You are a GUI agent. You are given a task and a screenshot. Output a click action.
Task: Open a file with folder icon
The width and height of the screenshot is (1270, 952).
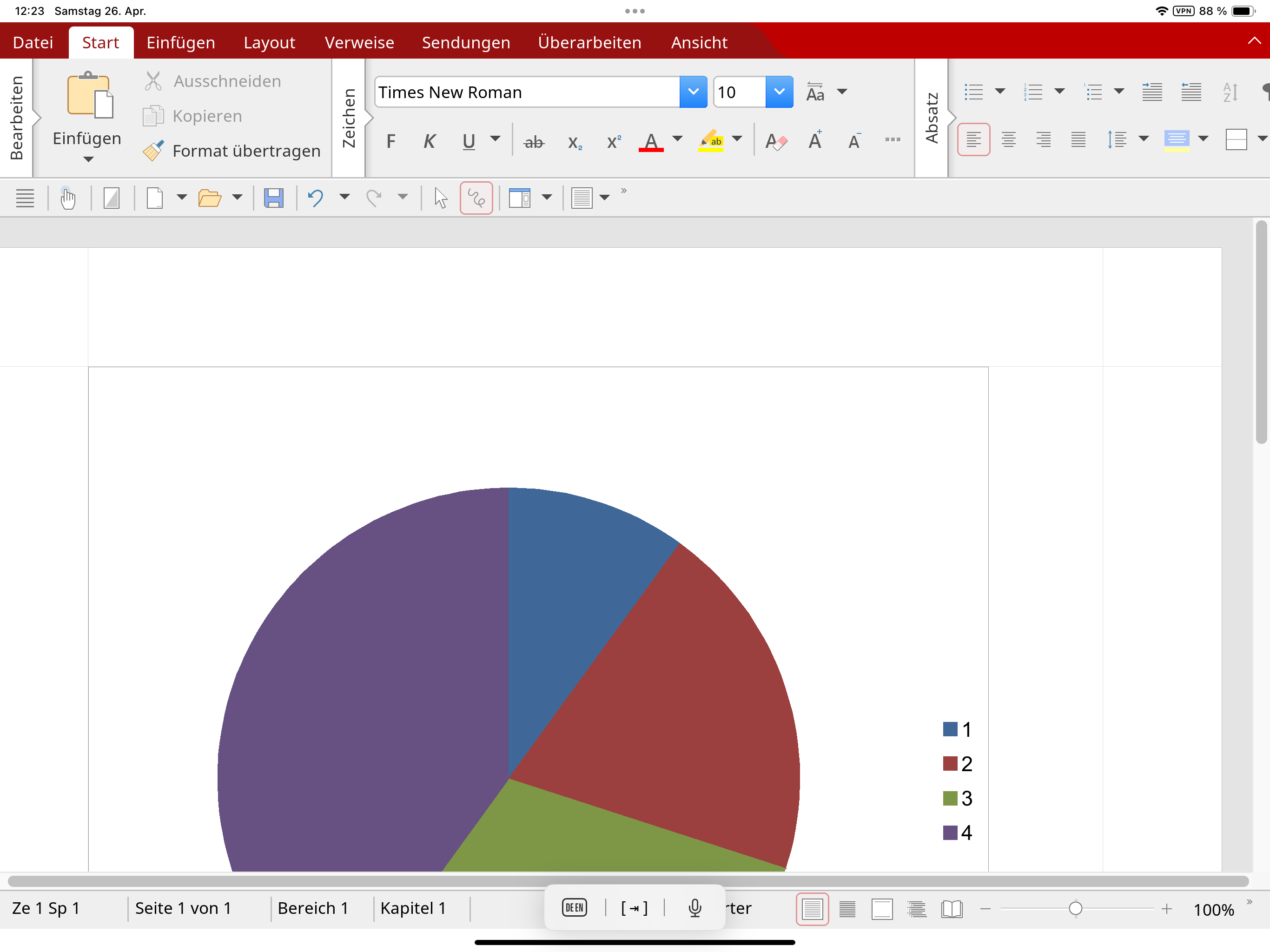(x=210, y=198)
